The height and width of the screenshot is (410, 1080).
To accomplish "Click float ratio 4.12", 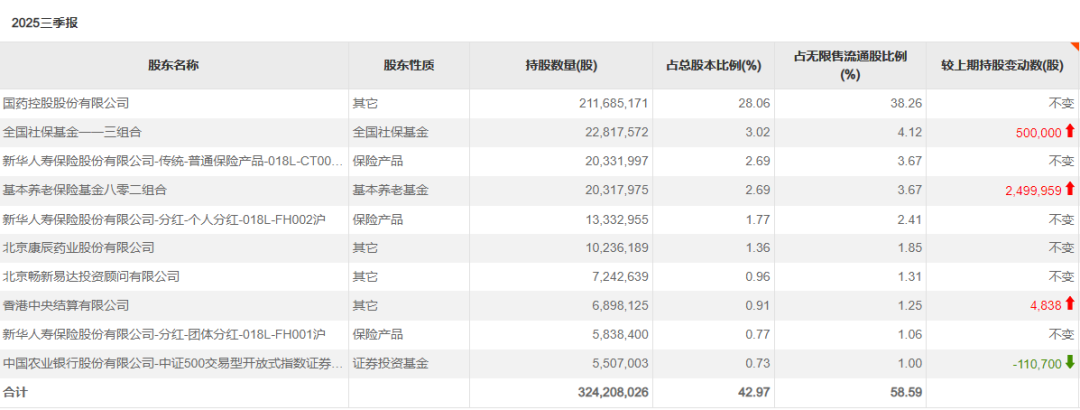I will coord(912,132).
